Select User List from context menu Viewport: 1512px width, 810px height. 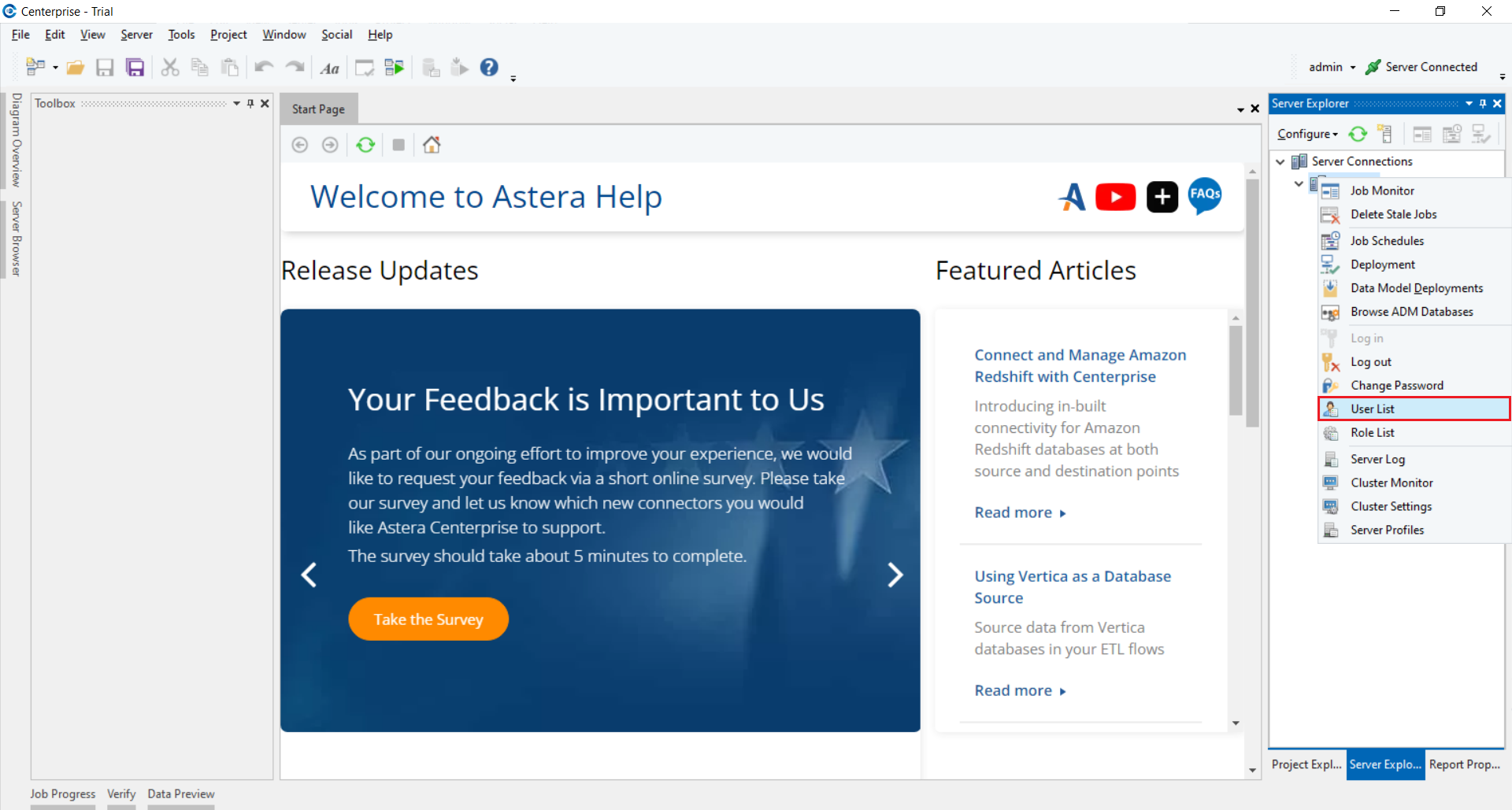1373,409
